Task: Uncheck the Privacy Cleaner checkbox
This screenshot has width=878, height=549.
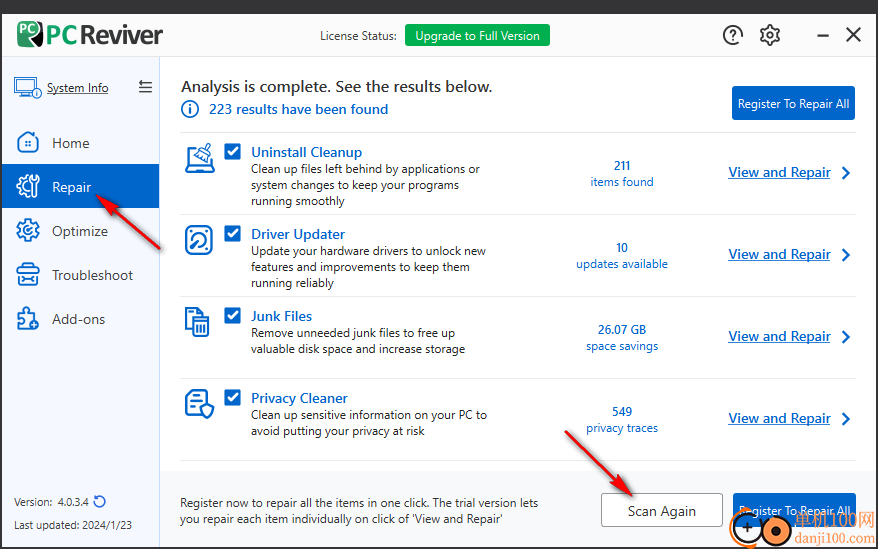Action: tap(233, 398)
